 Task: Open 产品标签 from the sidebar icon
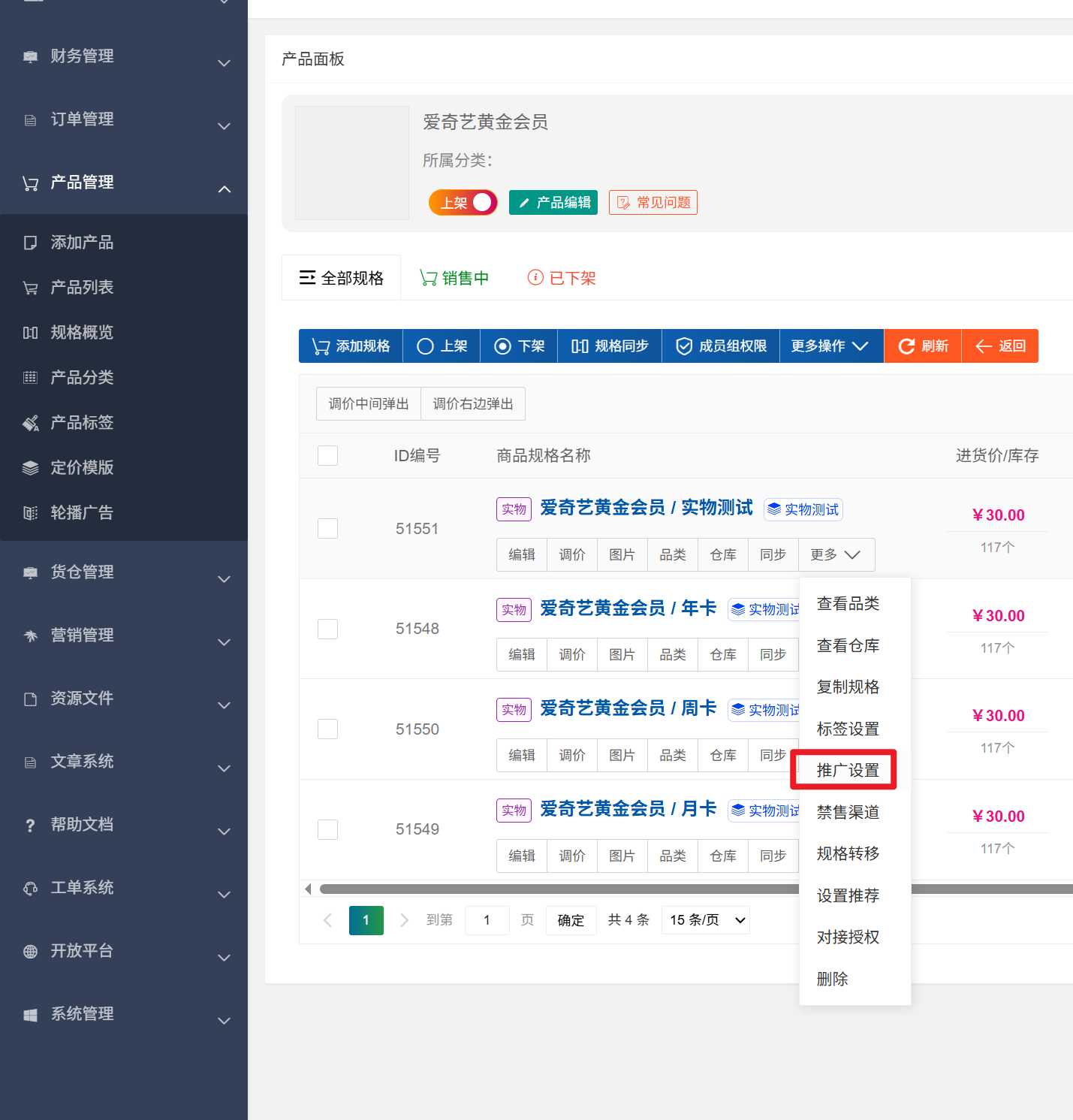30,423
